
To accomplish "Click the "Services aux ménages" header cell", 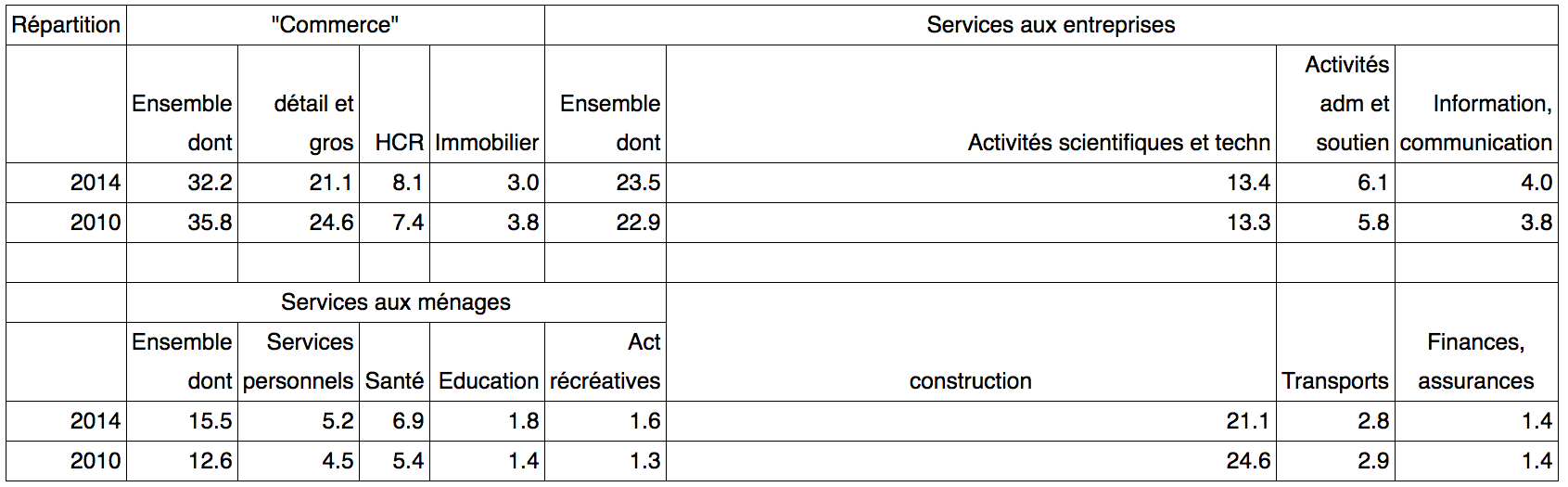I will (x=396, y=302).
